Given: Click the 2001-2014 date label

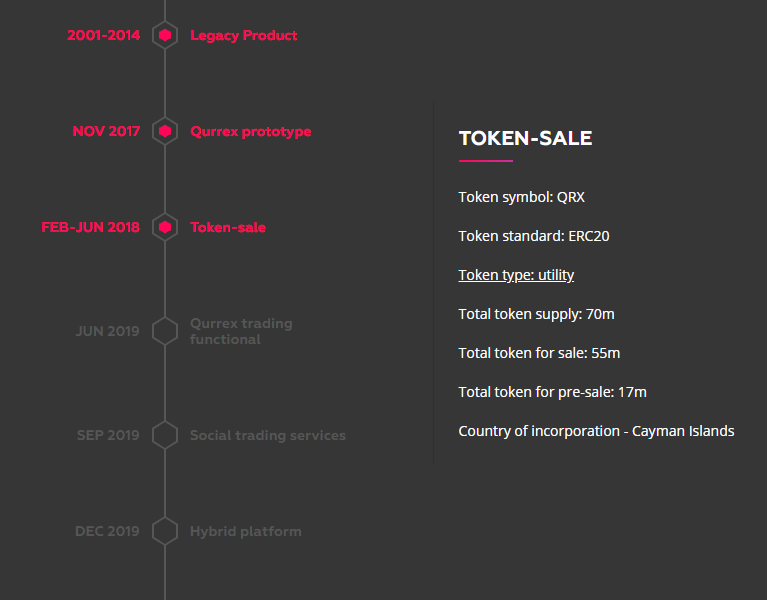Looking at the screenshot, I should coord(104,35).
